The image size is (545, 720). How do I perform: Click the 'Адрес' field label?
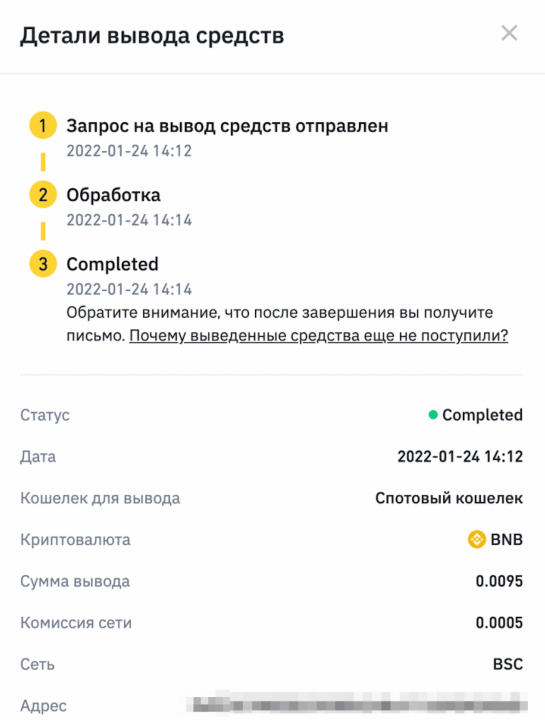pyautogui.click(x=43, y=706)
